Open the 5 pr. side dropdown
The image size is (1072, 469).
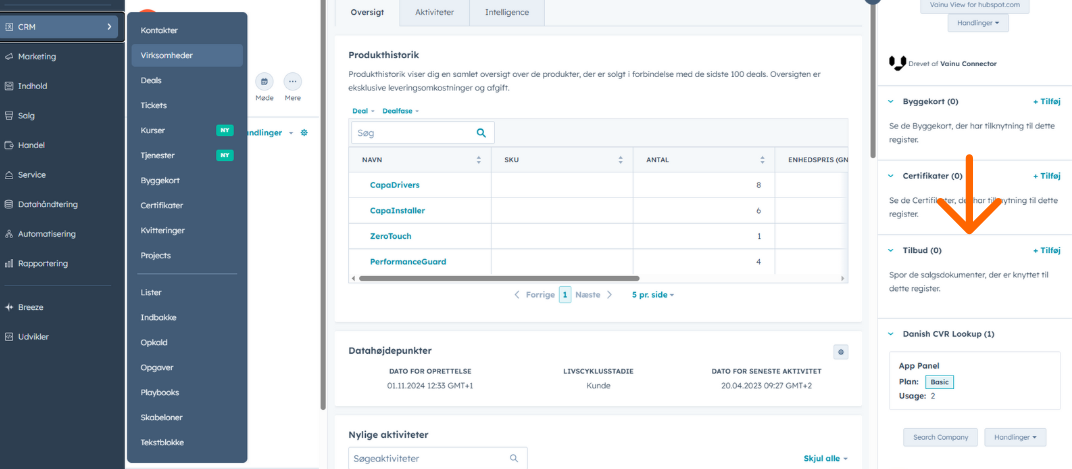click(x=653, y=295)
